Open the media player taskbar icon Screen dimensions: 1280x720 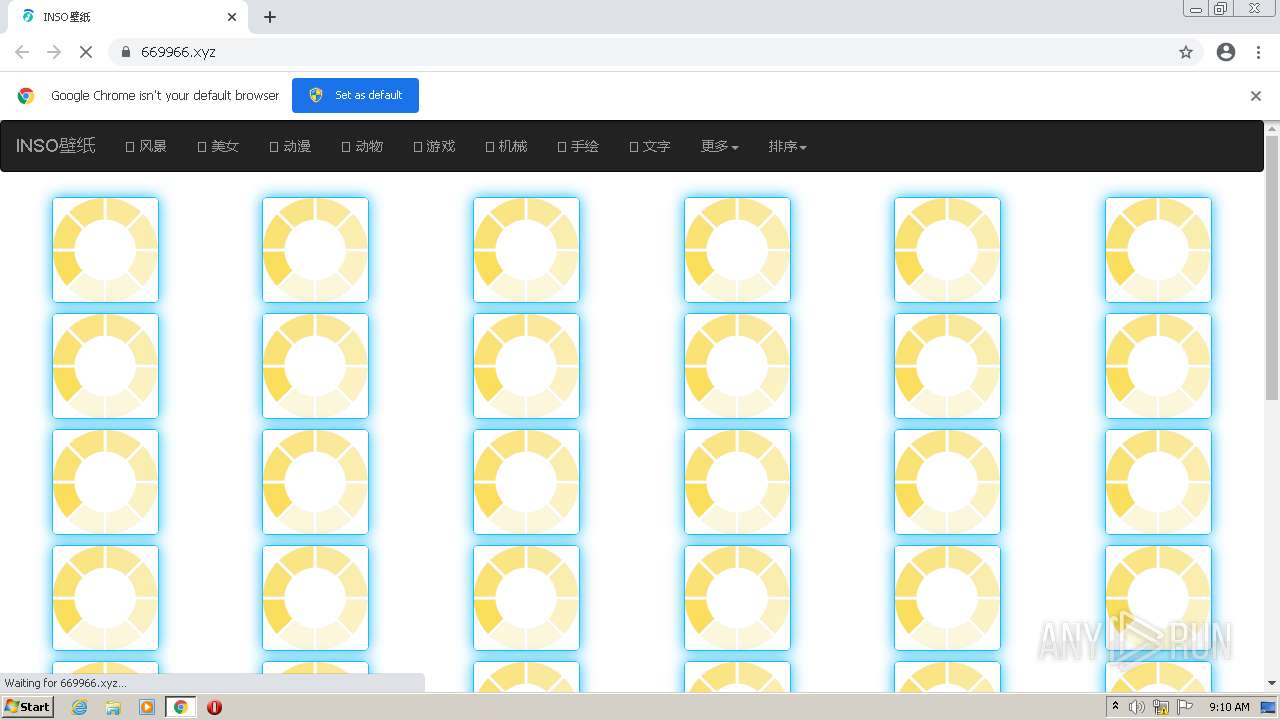point(147,707)
